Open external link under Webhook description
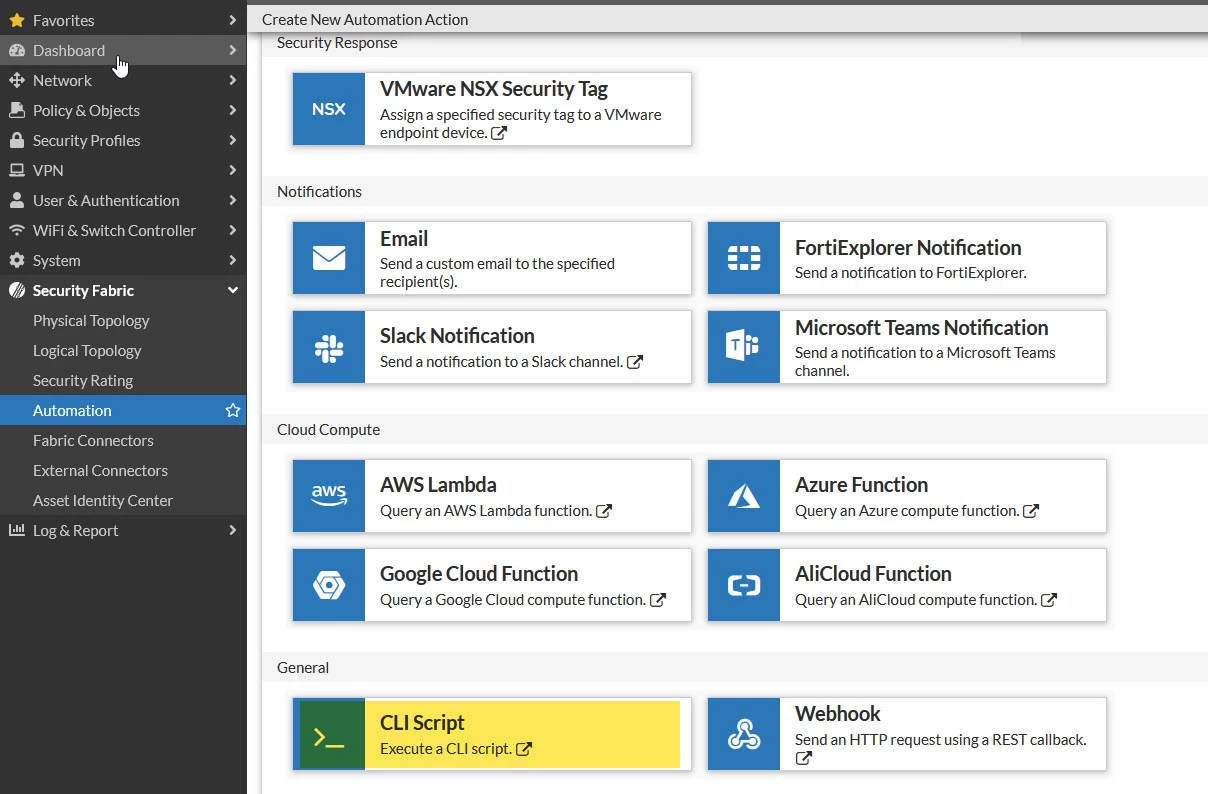 (x=804, y=758)
